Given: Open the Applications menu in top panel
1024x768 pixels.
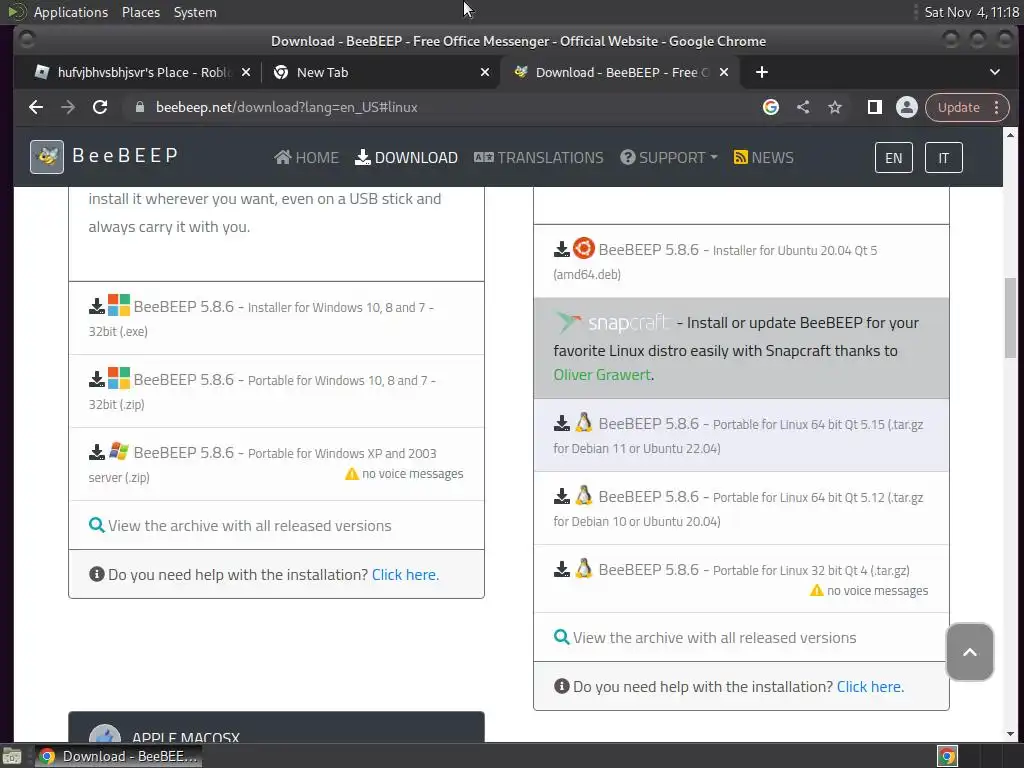Looking at the screenshot, I should pyautogui.click(x=71, y=12).
